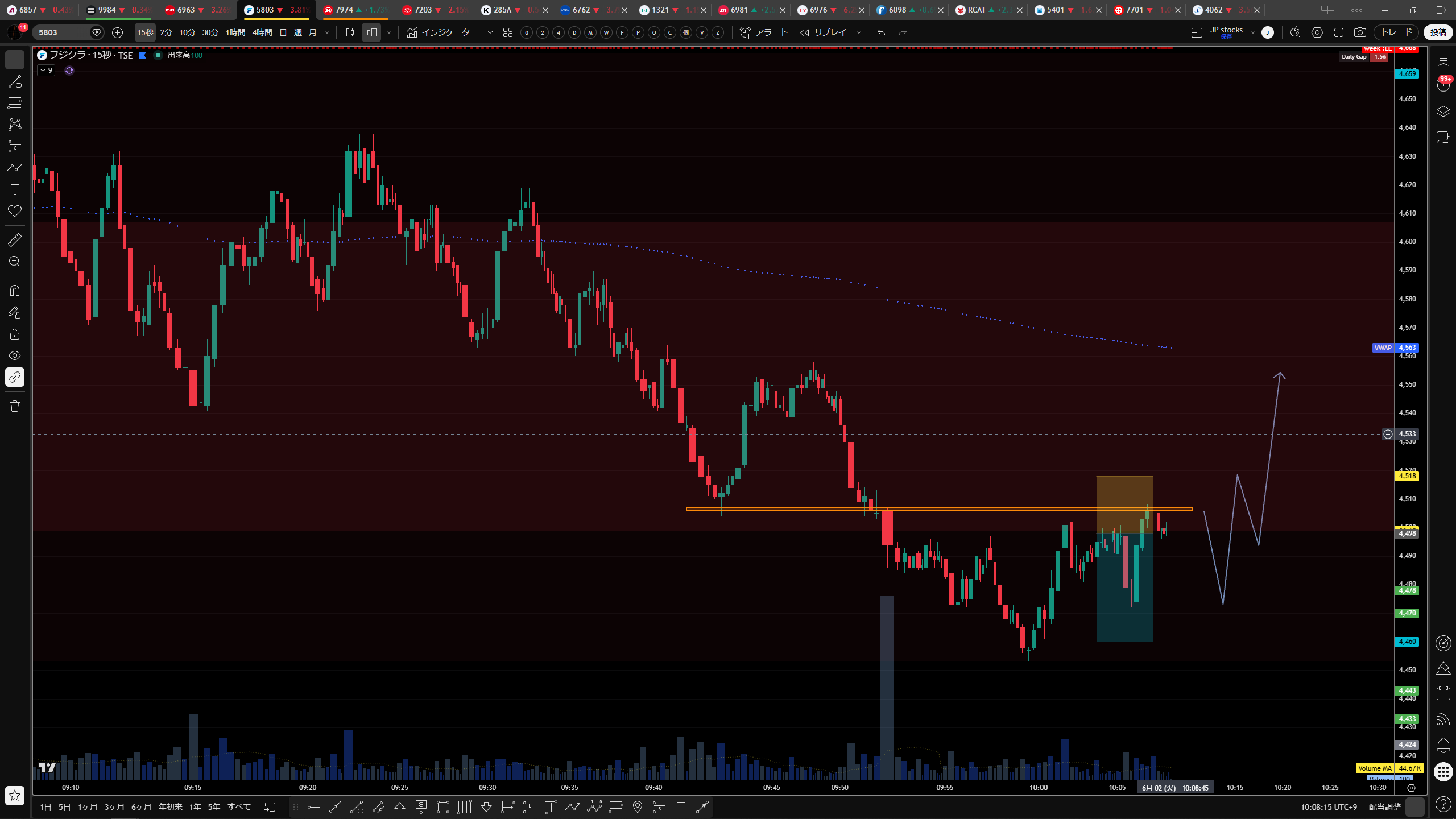Open the JP stocks layout dropdown
Viewport: 1456px width, 819px height.
pyautogui.click(x=1252, y=32)
